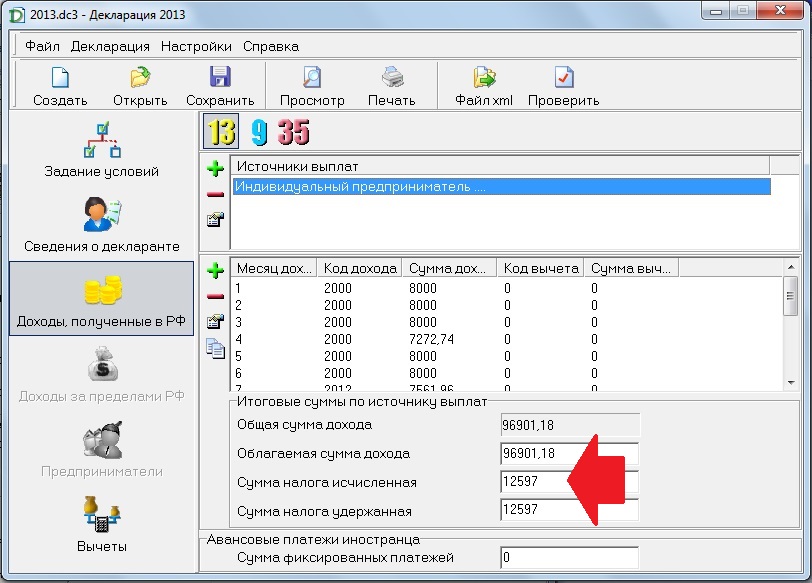Open Сведения о декларанте section
This screenshot has height=583, width=812.
point(101,225)
